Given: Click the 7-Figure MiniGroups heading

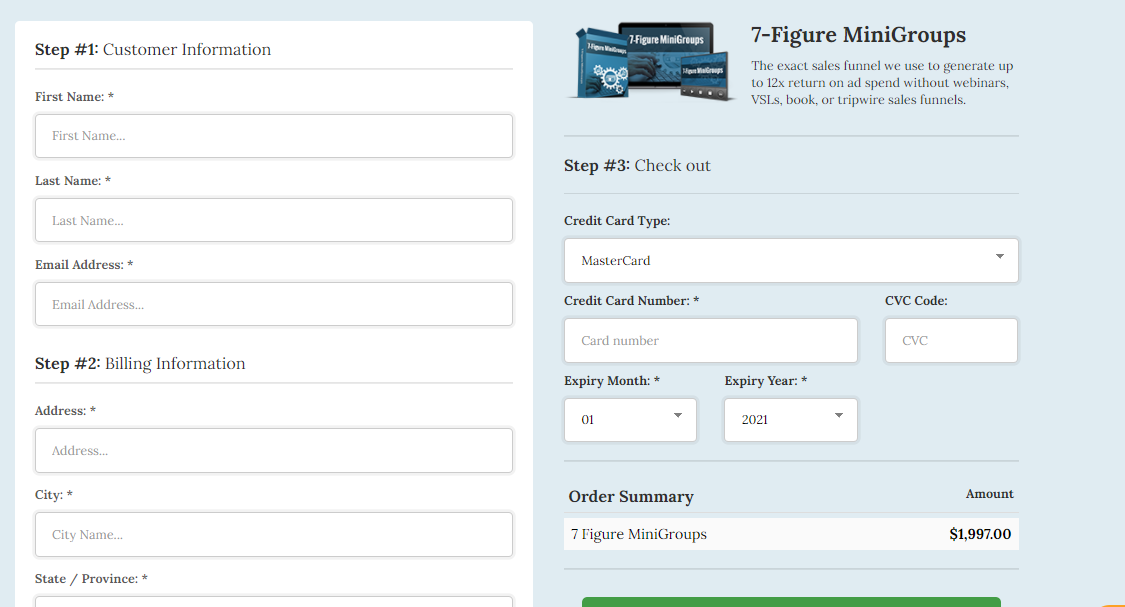Looking at the screenshot, I should click(x=858, y=34).
